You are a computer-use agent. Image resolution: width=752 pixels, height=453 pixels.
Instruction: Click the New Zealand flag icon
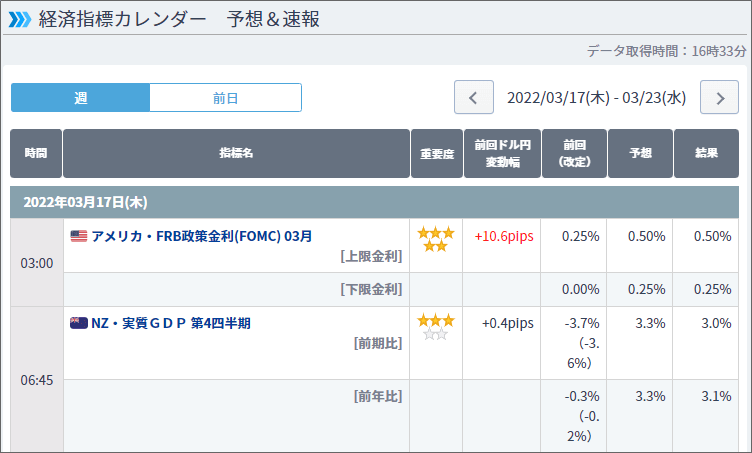(x=79, y=323)
